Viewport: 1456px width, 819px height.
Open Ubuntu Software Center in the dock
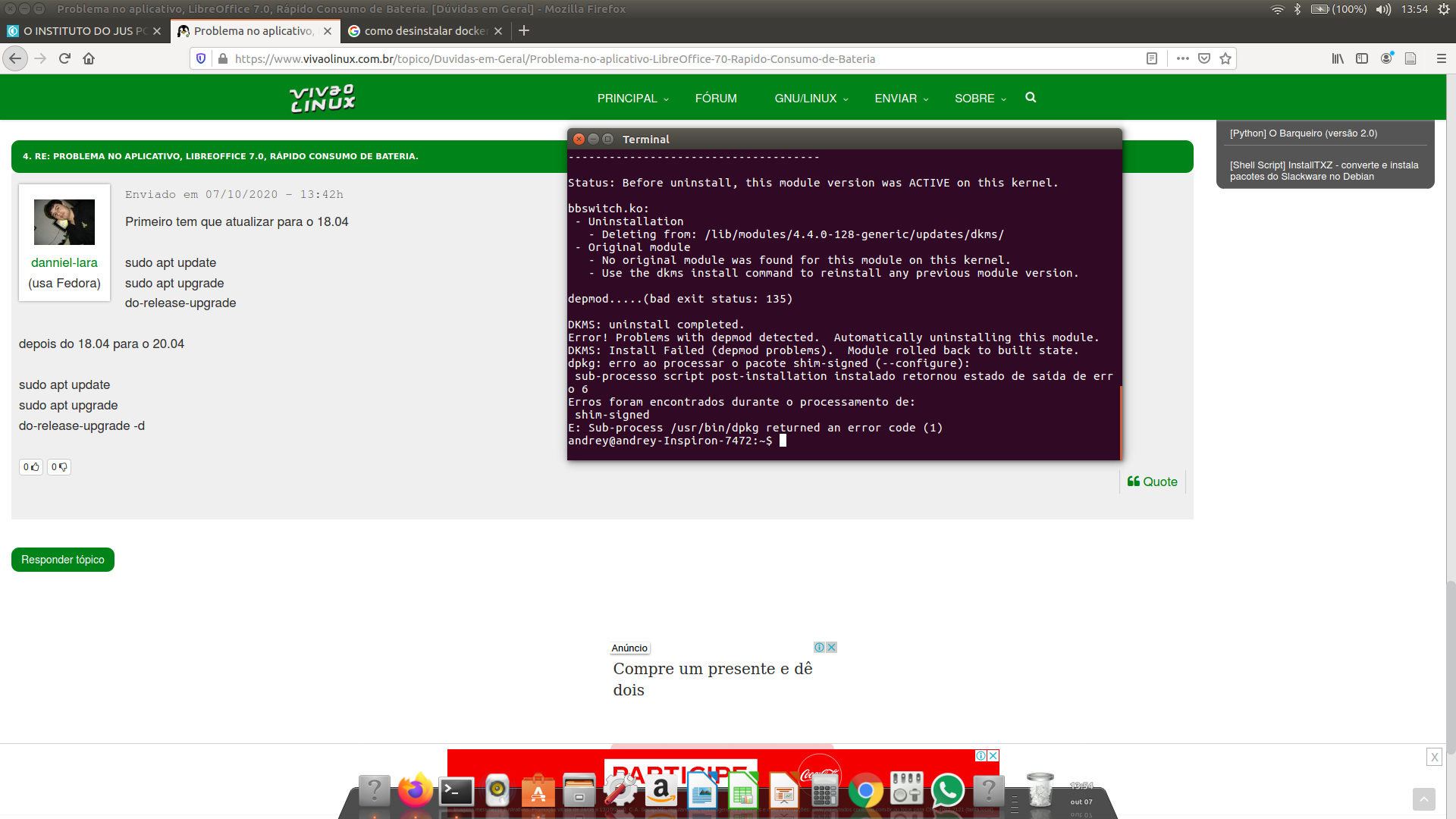[x=538, y=791]
